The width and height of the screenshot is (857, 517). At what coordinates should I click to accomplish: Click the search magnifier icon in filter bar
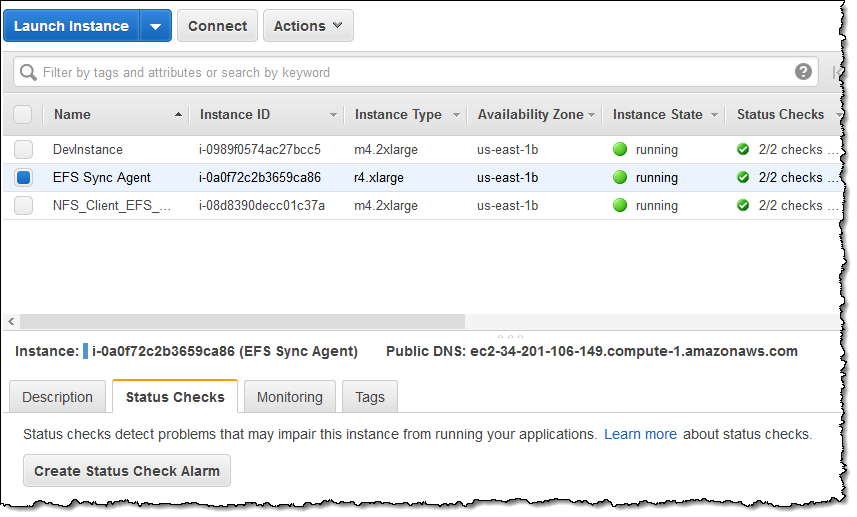28,73
